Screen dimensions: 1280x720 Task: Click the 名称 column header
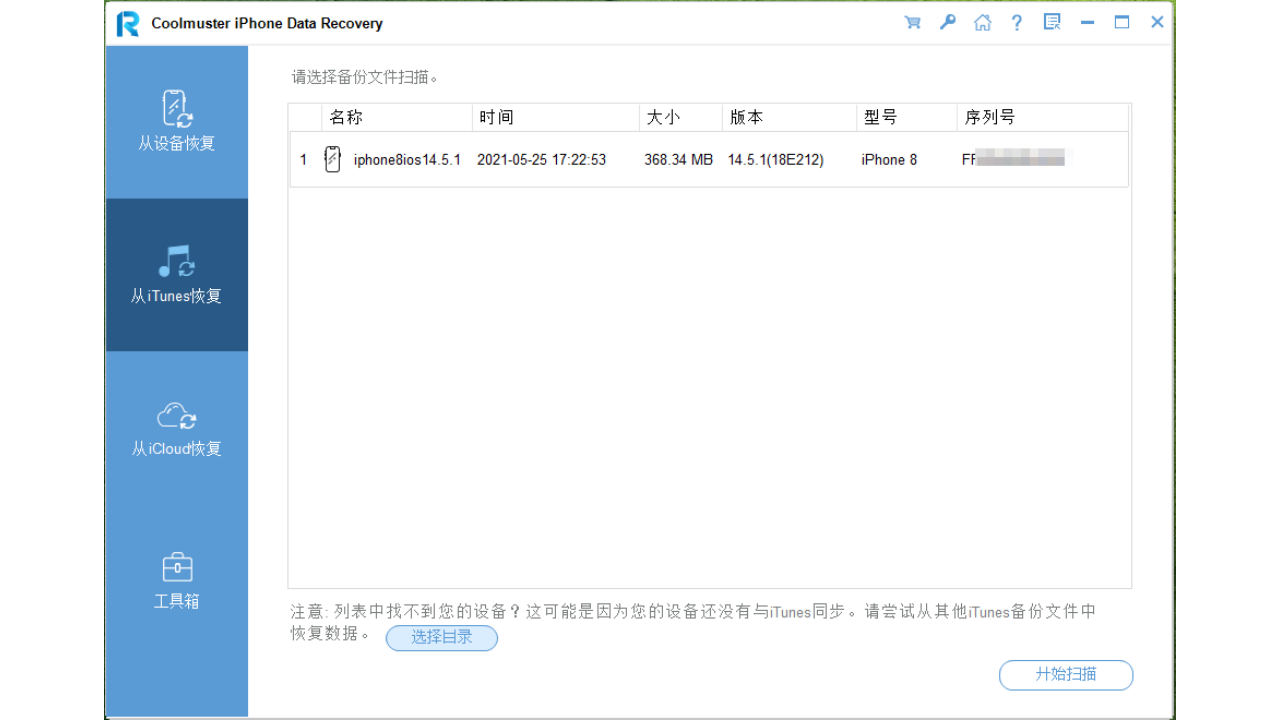(347, 116)
